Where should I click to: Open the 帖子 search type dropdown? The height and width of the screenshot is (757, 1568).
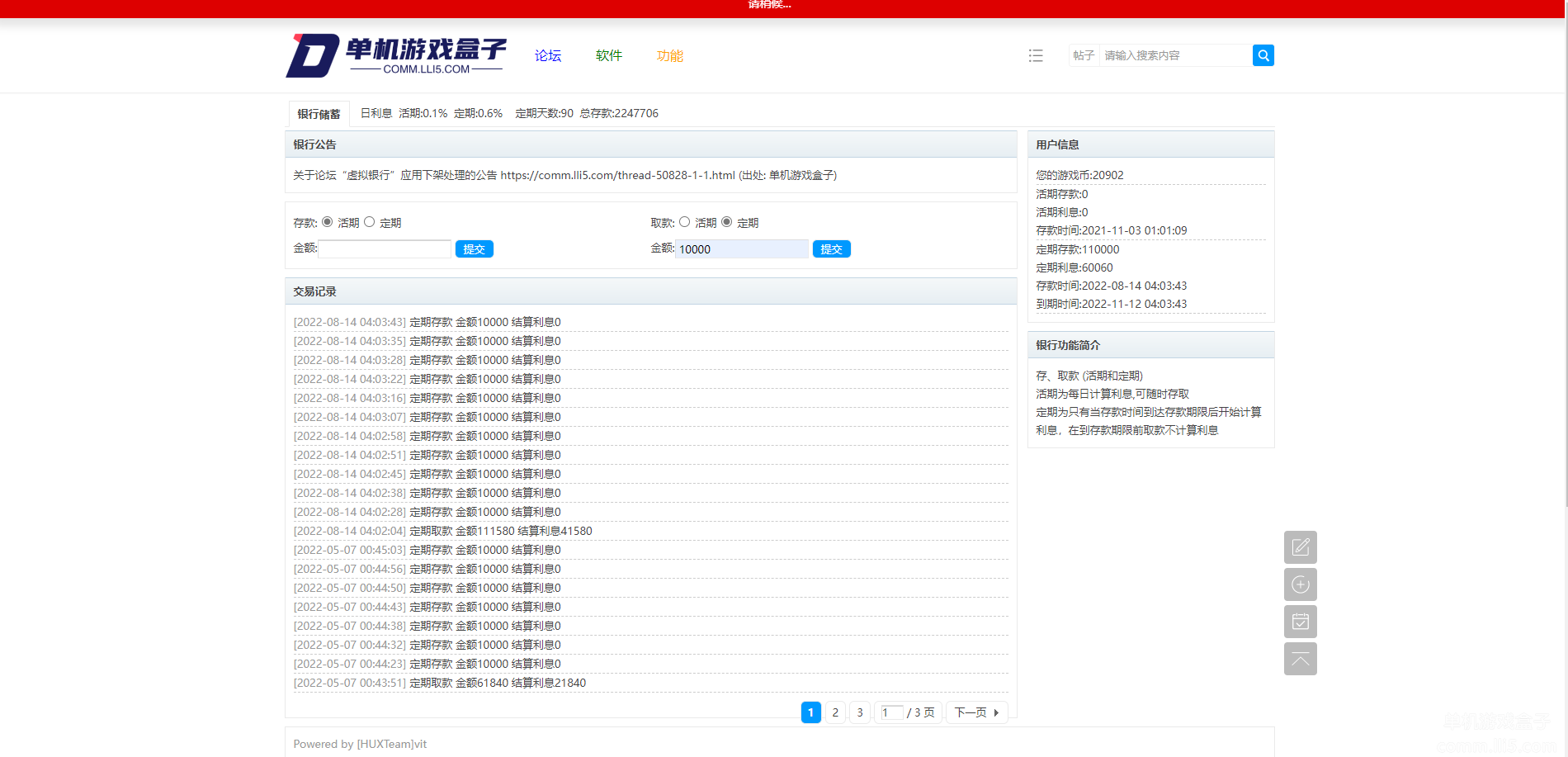pos(1084,55)
